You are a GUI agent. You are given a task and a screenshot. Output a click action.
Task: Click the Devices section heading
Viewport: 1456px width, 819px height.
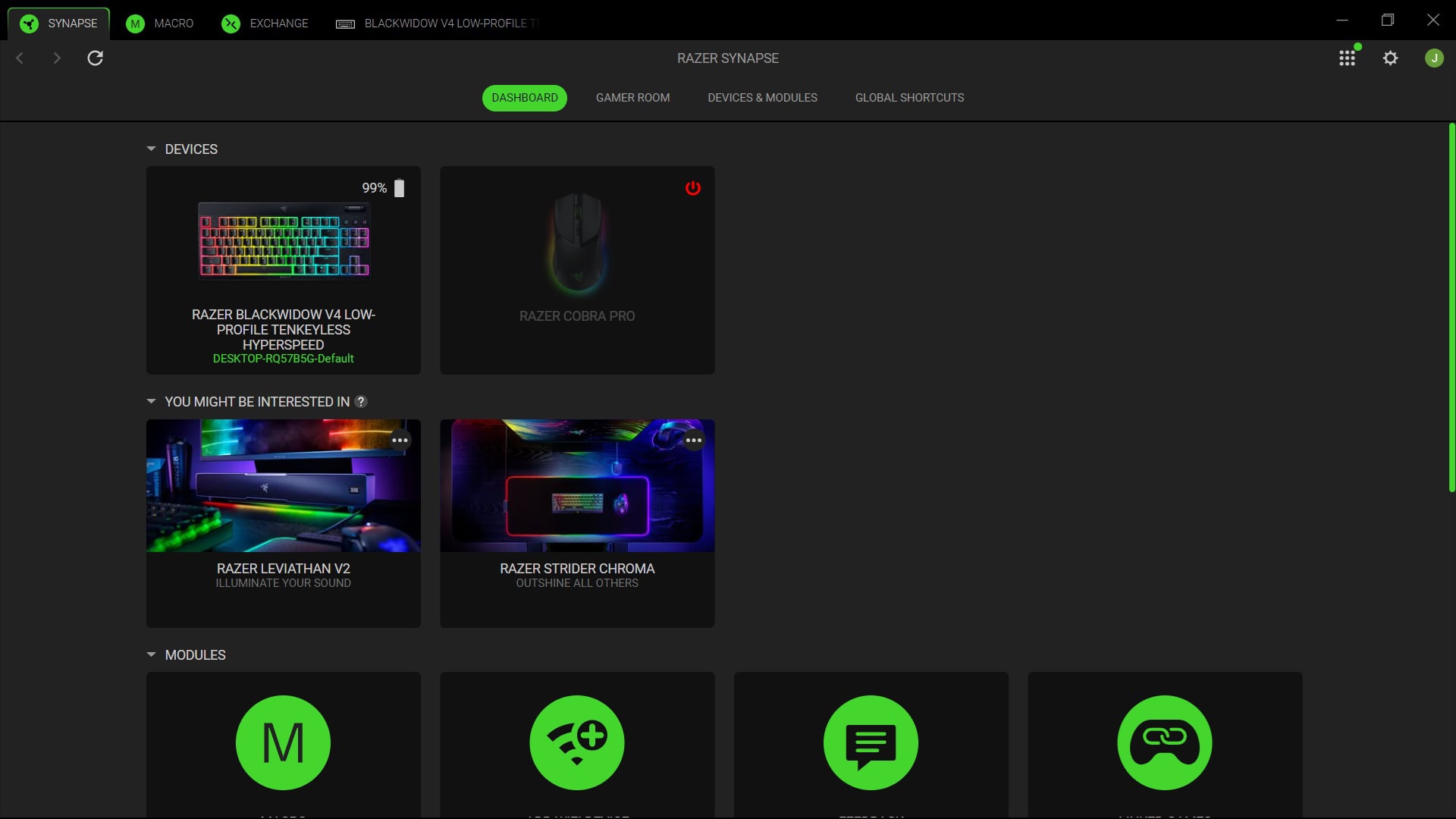191,149
